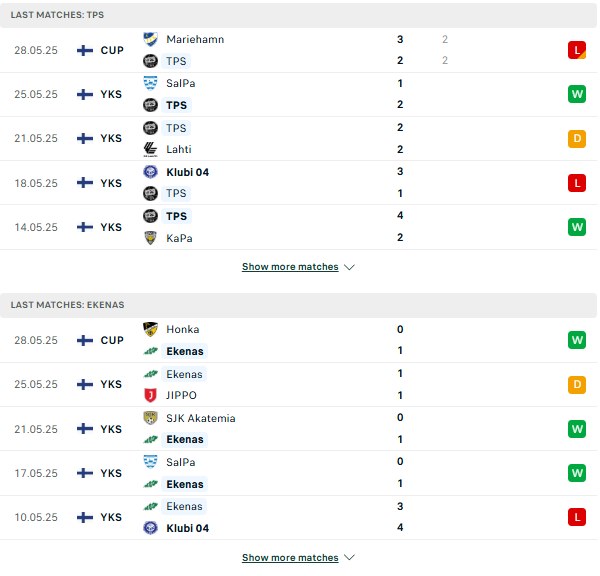Click the Mariehamn club crest icon
This screenshot has height=576, width=600.
(150, 39)
